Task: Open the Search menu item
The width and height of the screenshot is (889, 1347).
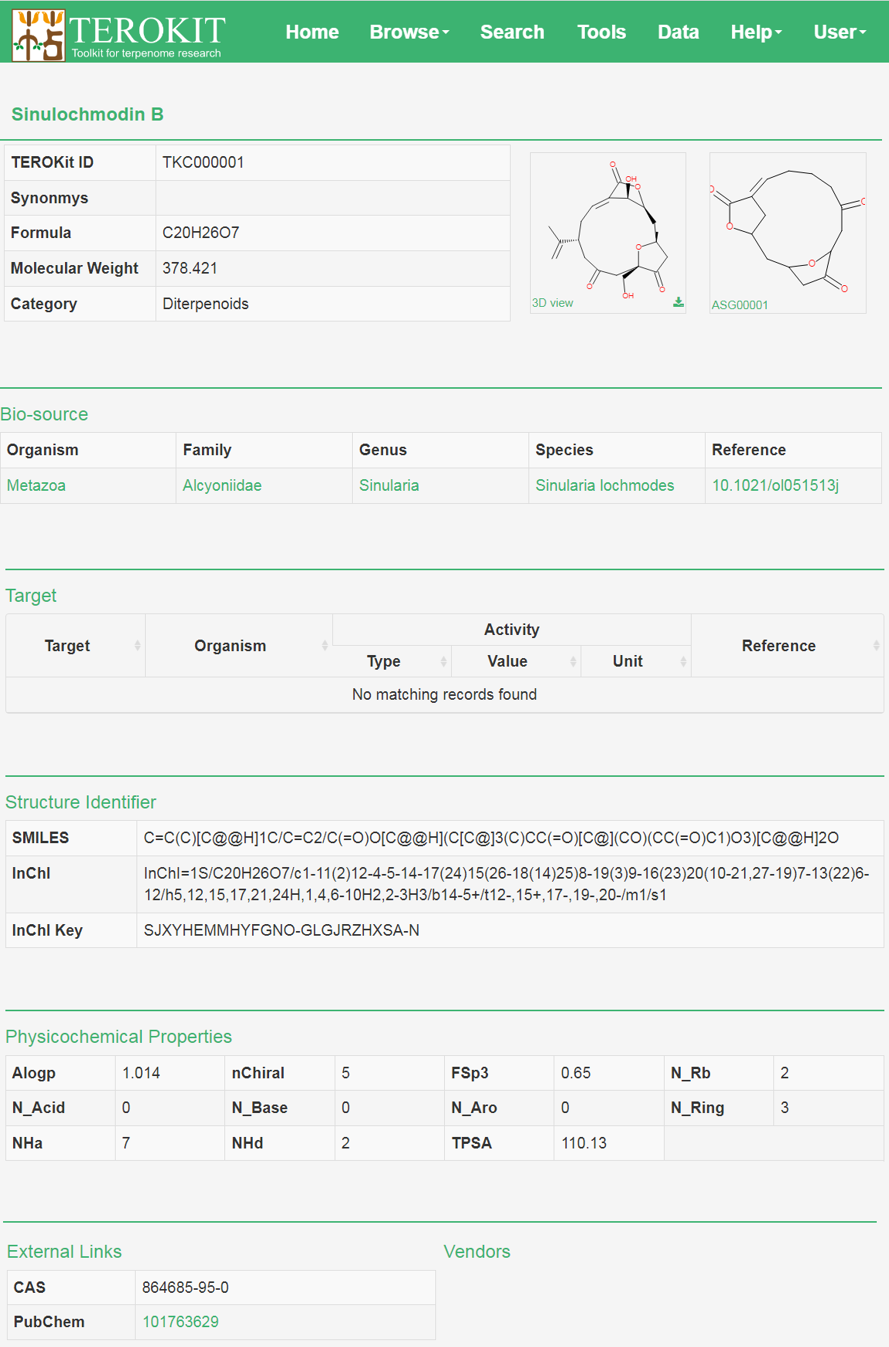Action: 512,32
